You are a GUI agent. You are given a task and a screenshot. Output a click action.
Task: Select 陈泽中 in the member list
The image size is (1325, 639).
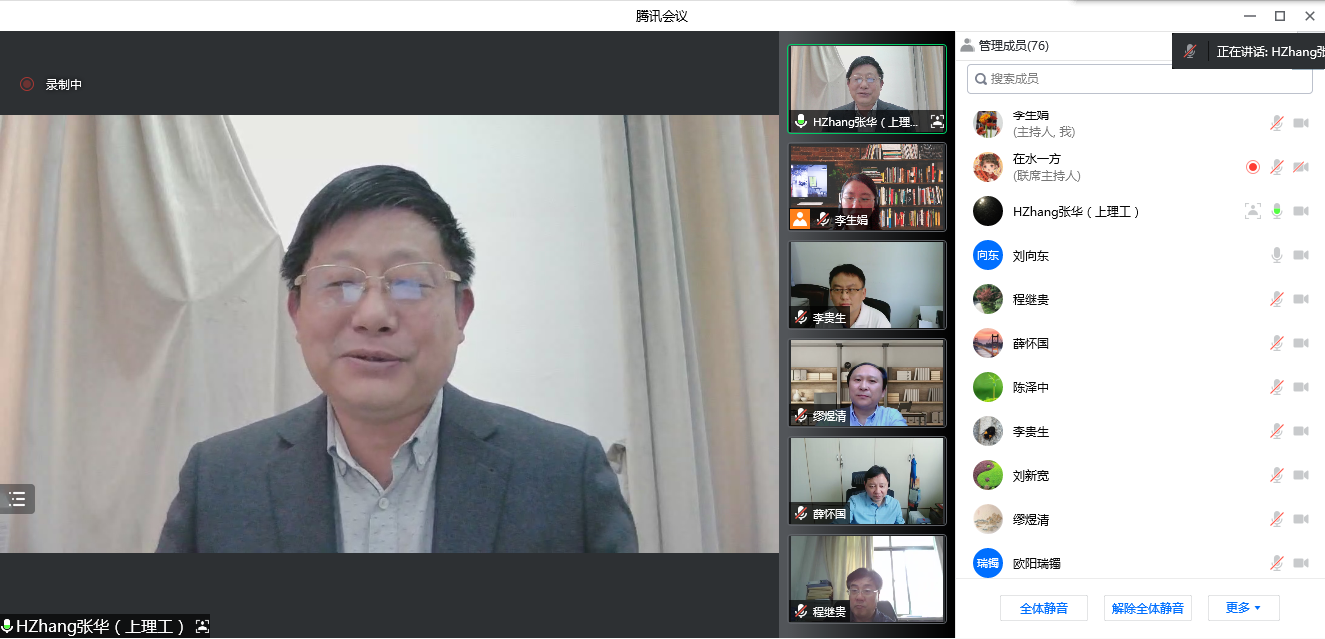pos(1030,387)
